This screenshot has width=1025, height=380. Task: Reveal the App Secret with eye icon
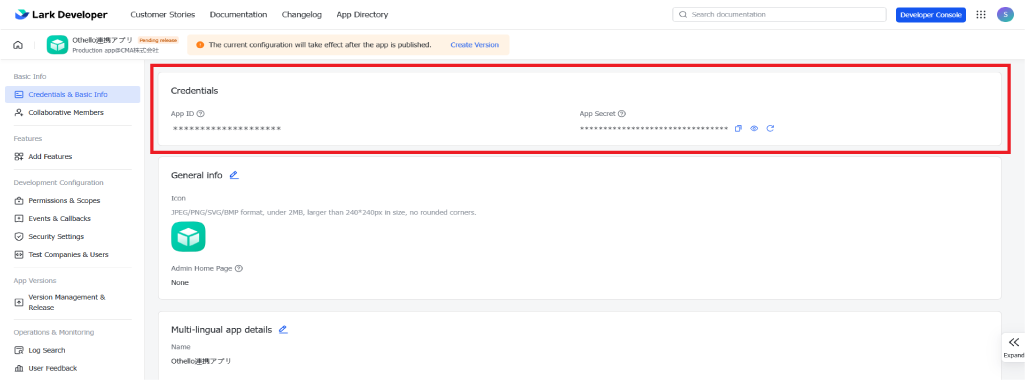click(754, 128)
